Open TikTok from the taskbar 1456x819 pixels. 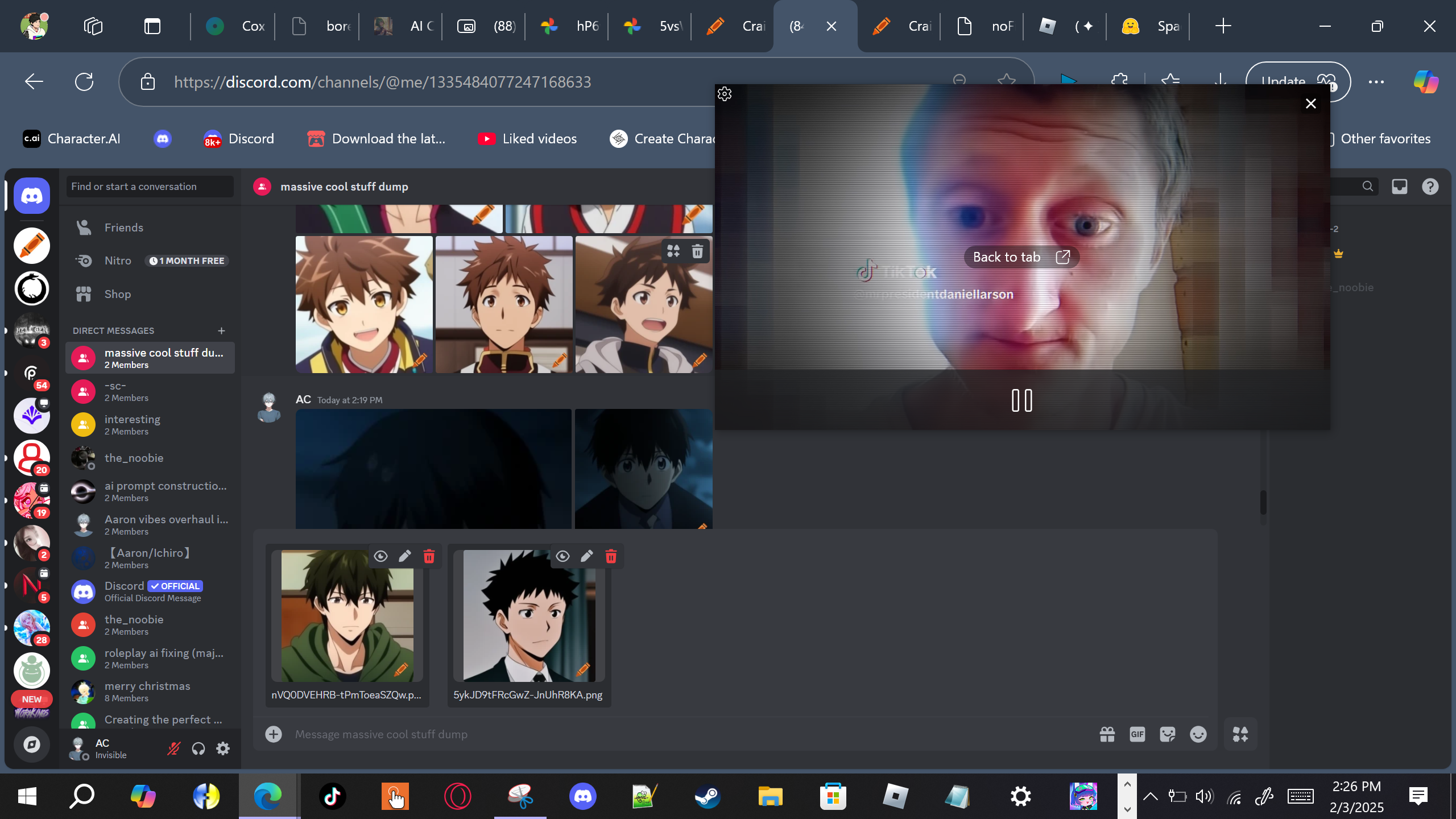[333, 796]
